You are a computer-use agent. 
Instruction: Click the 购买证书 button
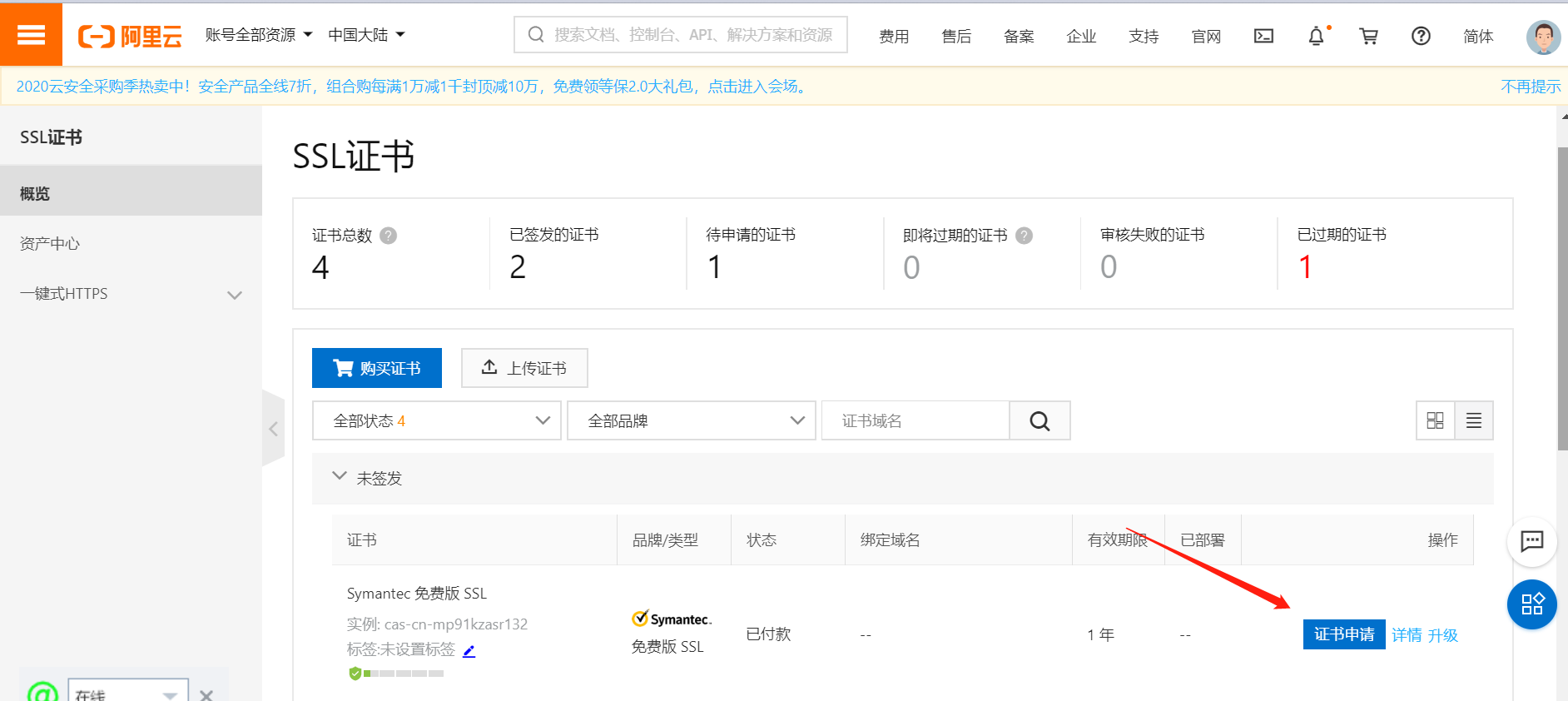[x=377, y=368]
